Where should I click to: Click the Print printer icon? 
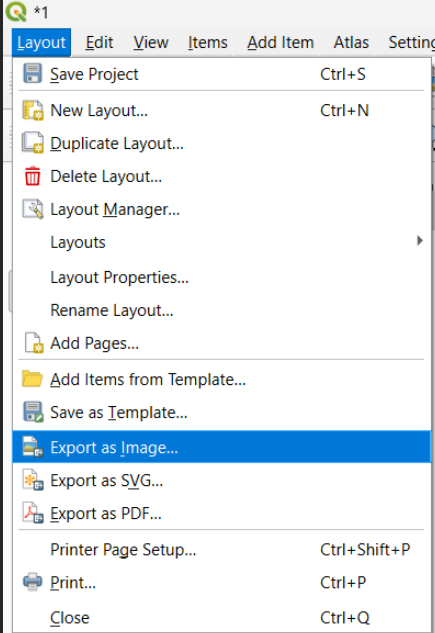click(32, 582)
